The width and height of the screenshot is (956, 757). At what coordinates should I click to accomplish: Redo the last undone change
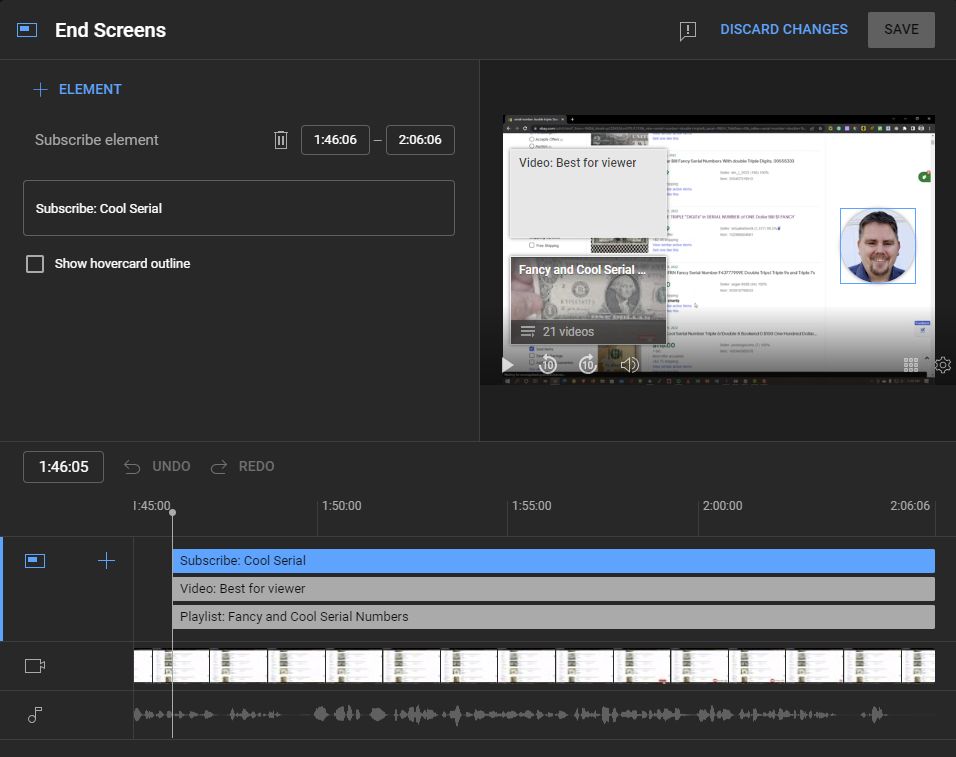coord(242,466)
